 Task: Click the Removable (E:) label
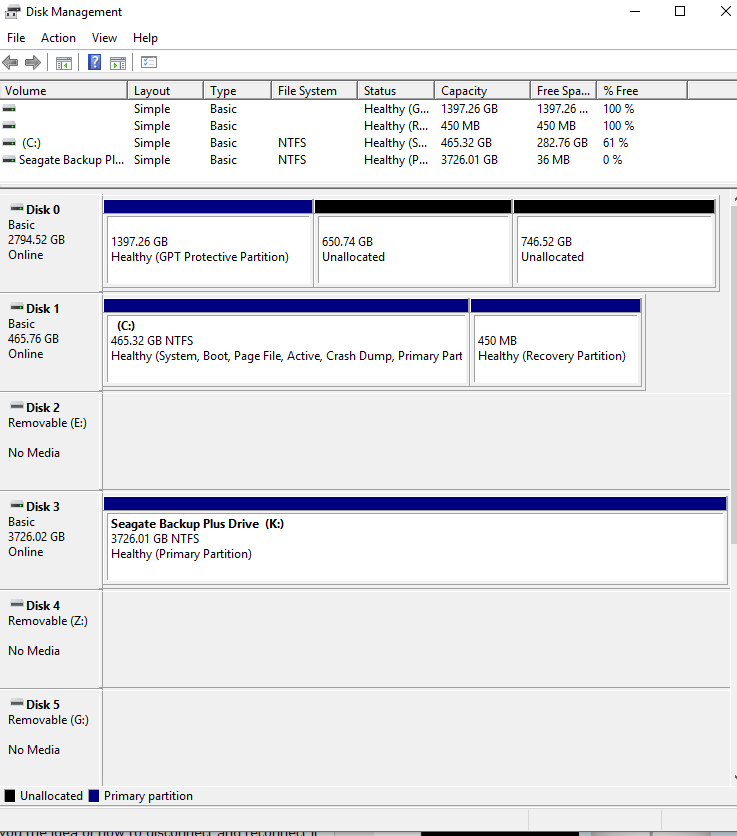(x=47, y=423)
